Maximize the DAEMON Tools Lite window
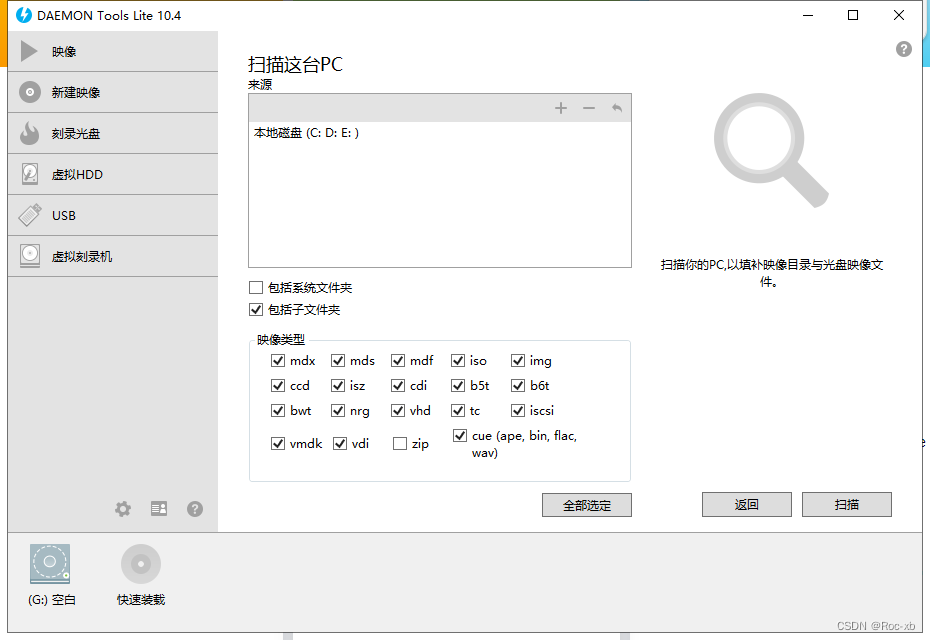 [853, 15]
